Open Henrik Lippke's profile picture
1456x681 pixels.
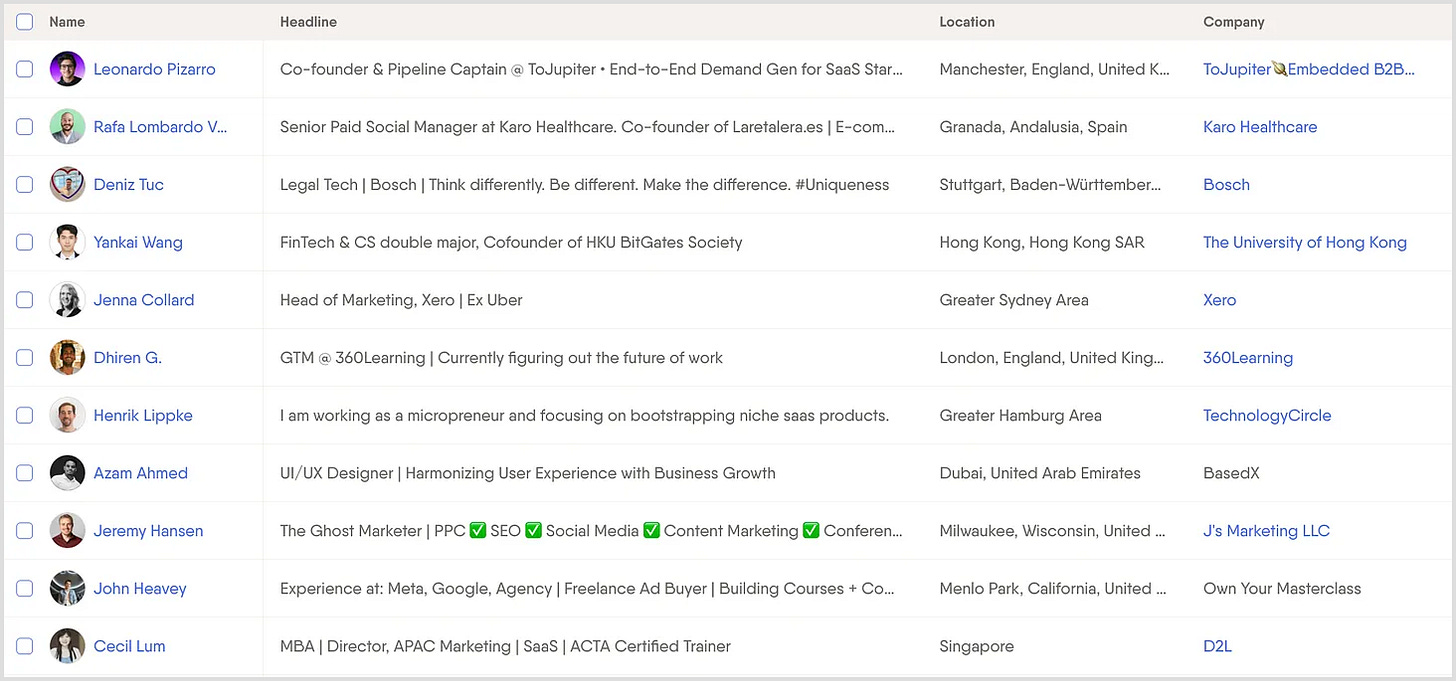tap(67, 415)
